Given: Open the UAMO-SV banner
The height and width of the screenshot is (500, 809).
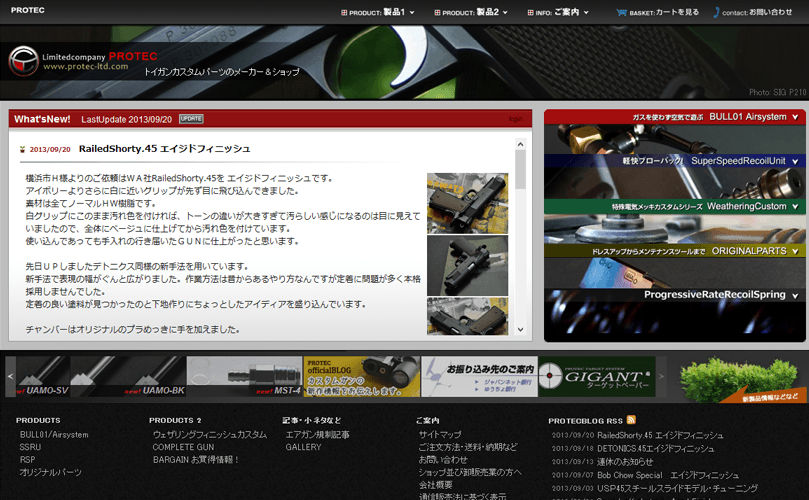Looking at the screenshot, I should 43,377.
